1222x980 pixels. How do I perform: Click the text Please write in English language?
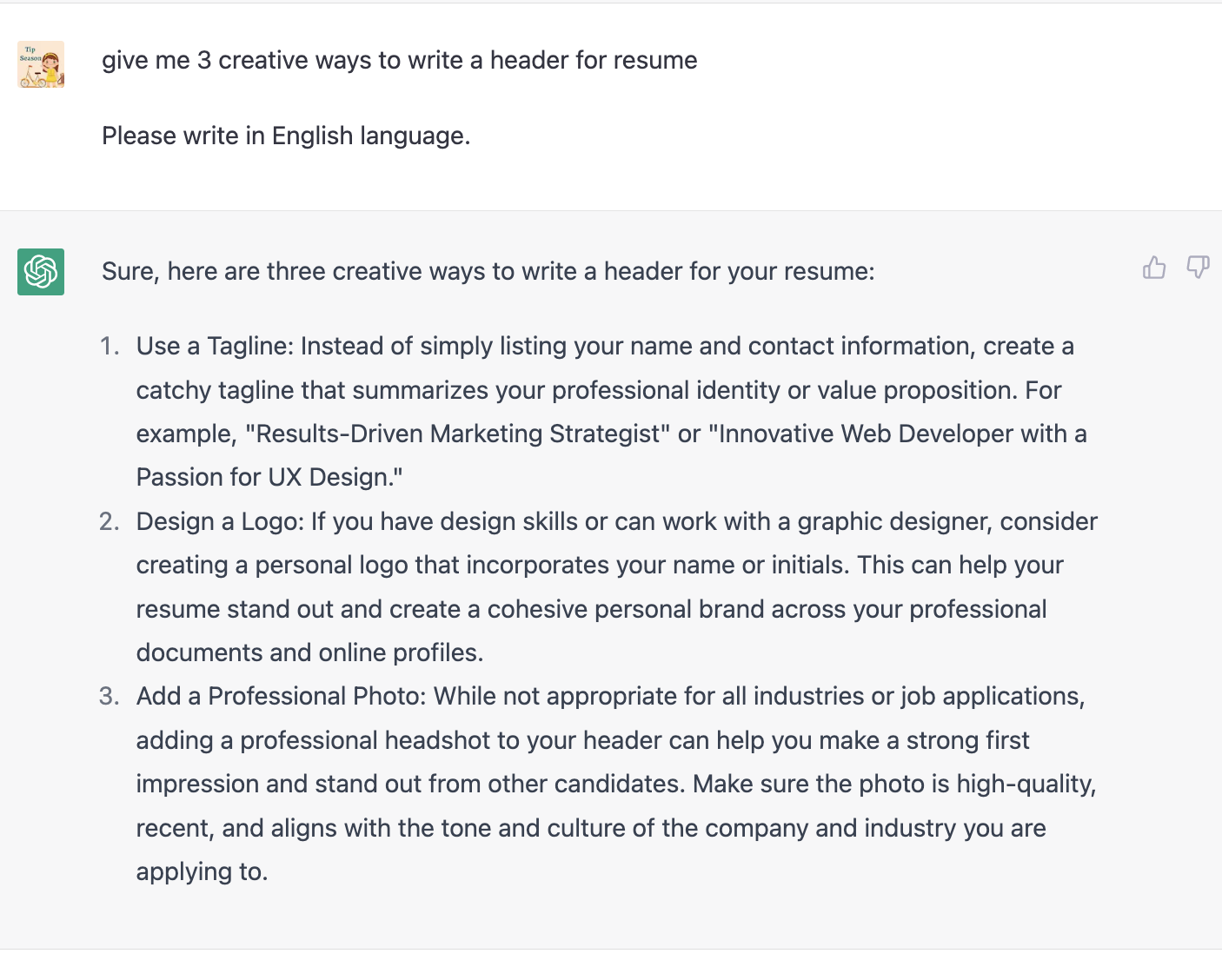point(286,136)
